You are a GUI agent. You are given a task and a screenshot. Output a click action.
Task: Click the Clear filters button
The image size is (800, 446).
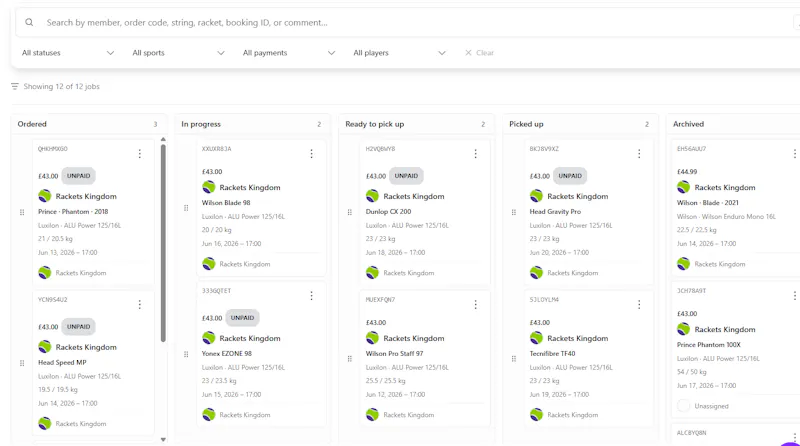click(x=479, y=53)
